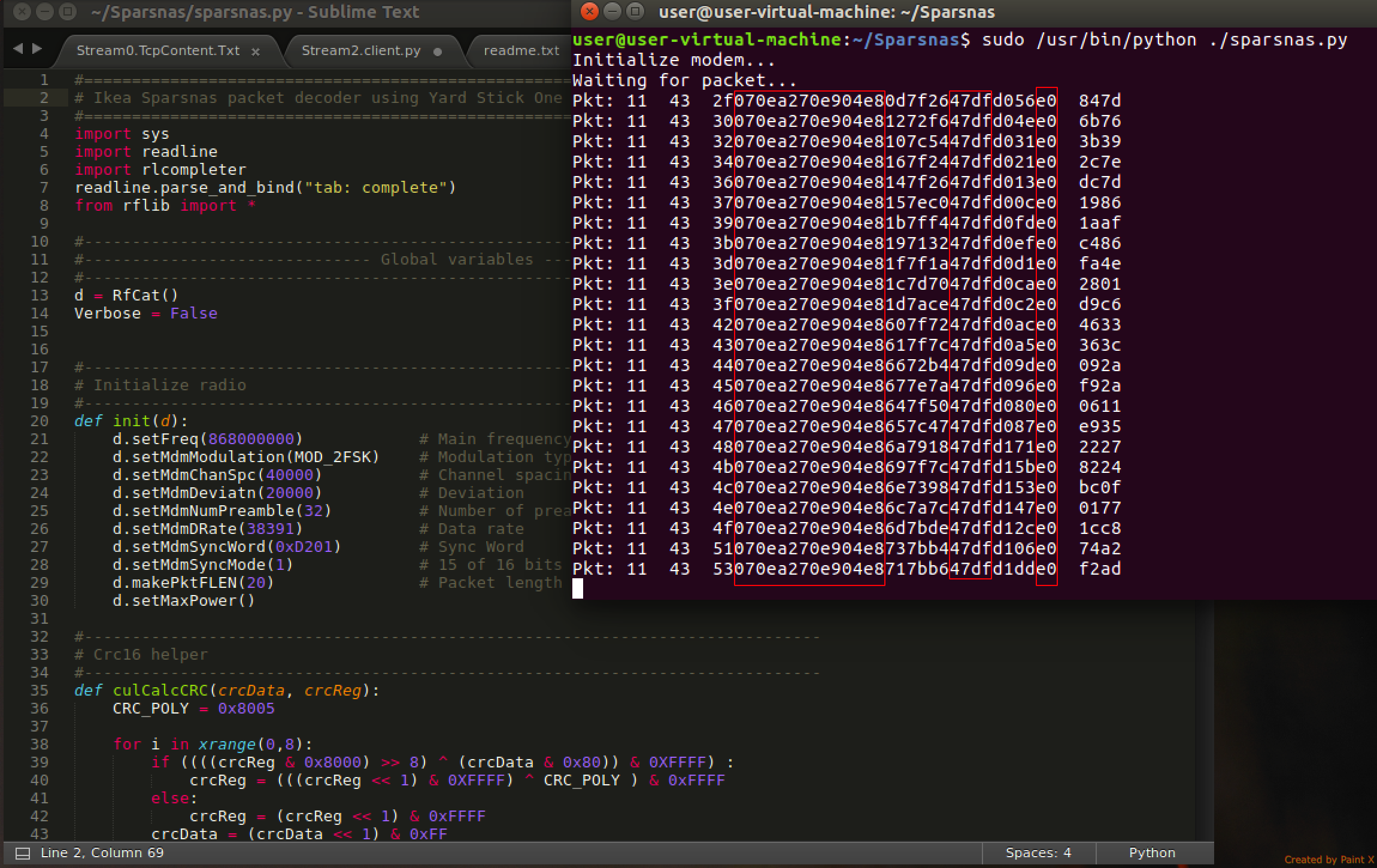Switch to the Stream2.client.py tab
Screen dimensions: 1377x868
point(360,51)
